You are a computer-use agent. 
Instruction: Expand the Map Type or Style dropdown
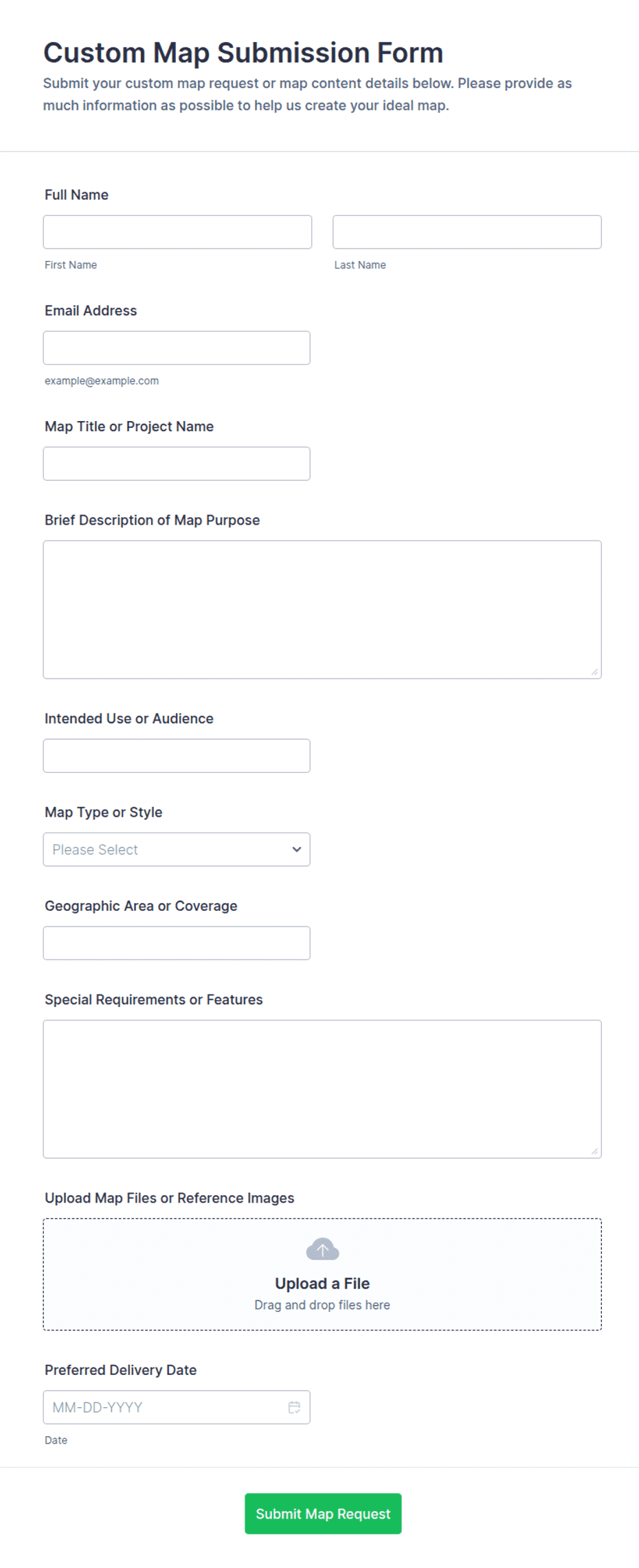pos(177,850)
